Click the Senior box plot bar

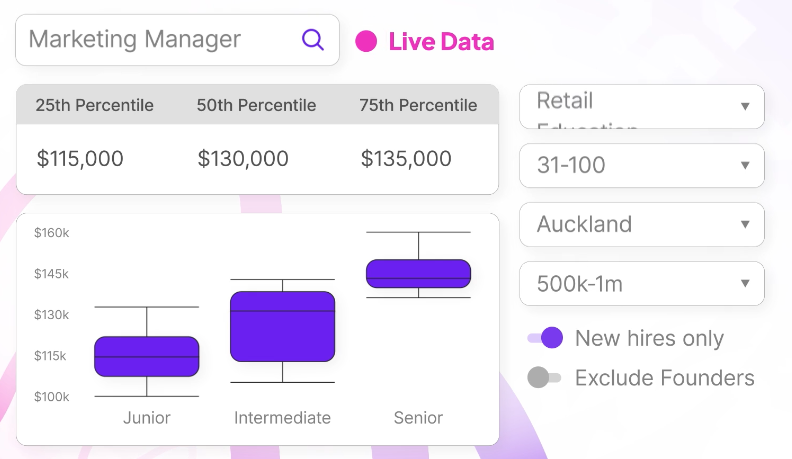(418, 273)
